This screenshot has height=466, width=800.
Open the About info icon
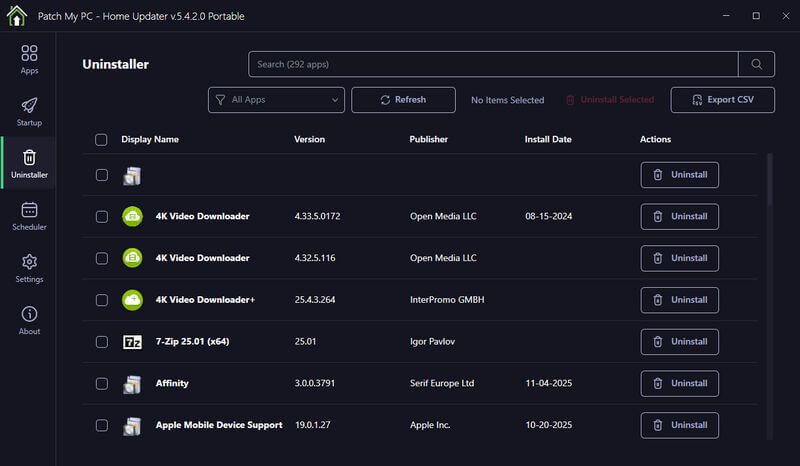click(x=29, y=319)
